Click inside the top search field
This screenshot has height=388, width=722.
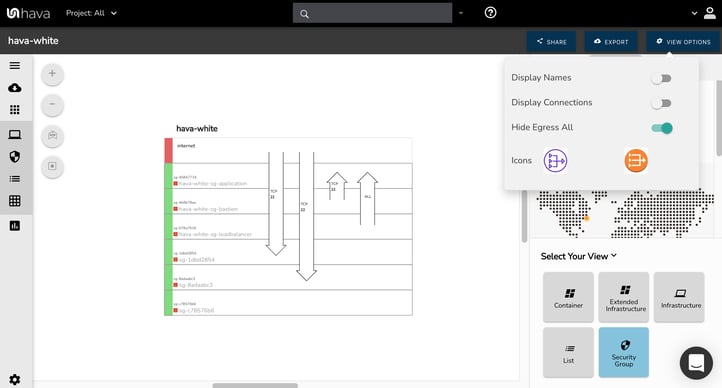pos(373,13)
